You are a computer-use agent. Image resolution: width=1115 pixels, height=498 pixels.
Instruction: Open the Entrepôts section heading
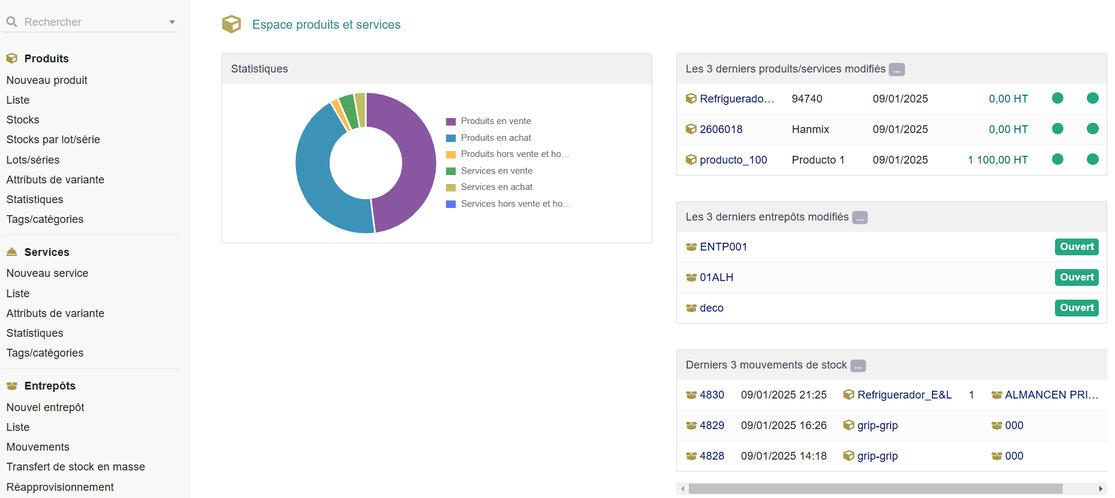coord(50,386)
